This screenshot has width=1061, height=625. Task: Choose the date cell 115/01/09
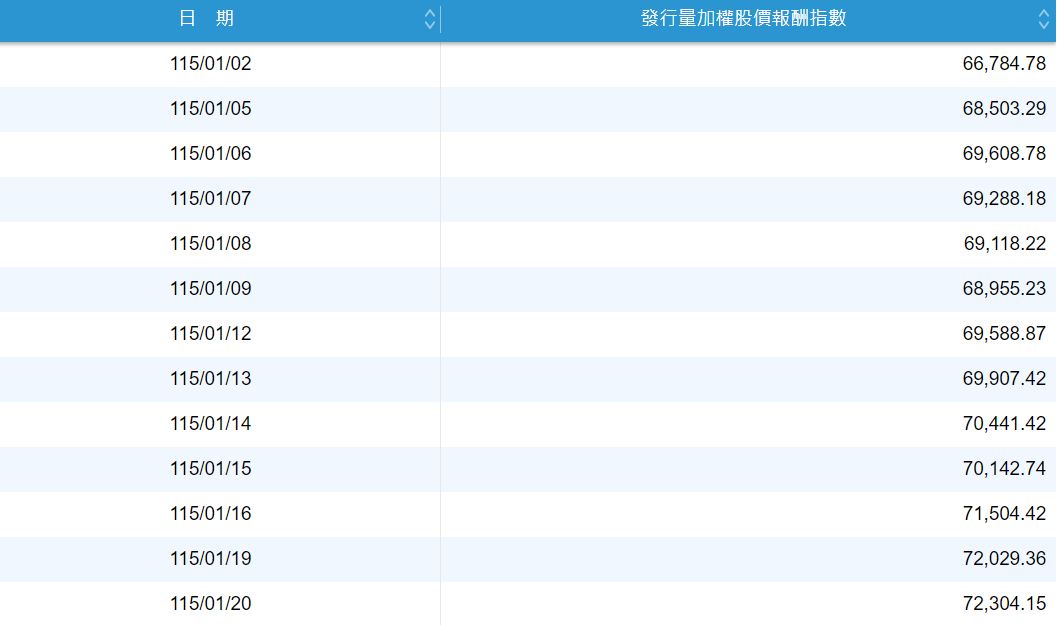point(211,289)
